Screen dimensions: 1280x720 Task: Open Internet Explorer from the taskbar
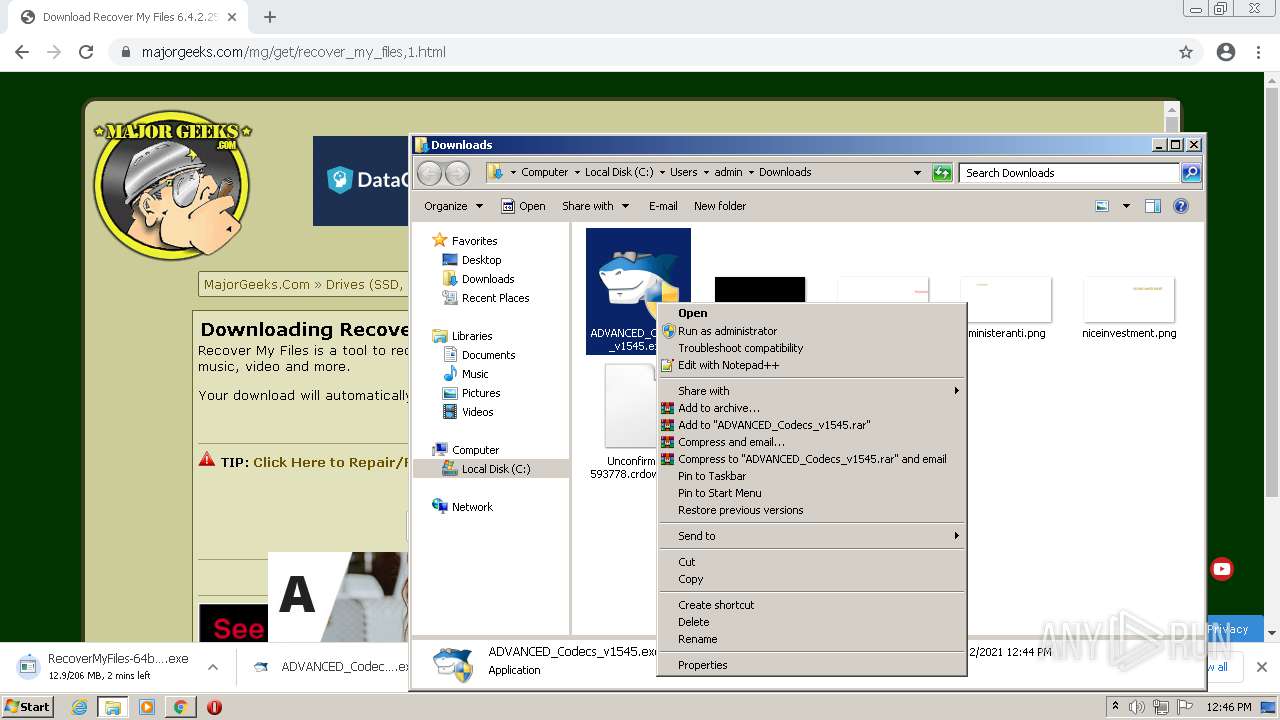(79, 707)
